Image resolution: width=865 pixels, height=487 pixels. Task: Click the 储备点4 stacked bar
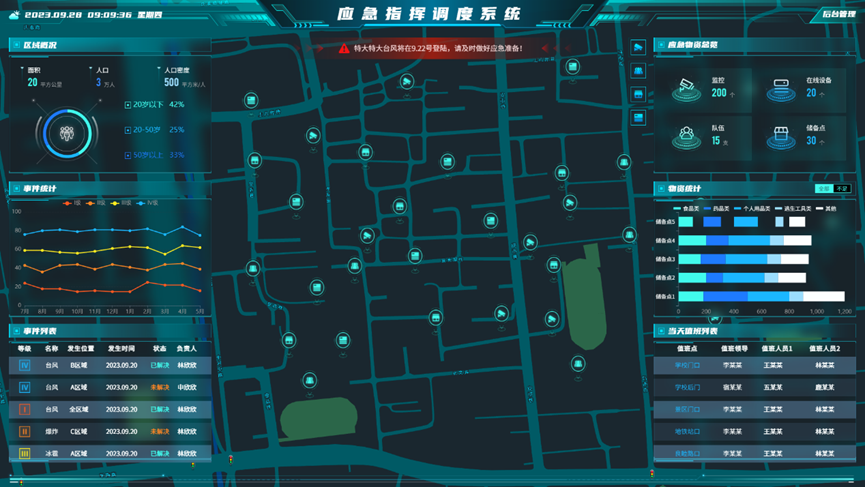[745, 240]
